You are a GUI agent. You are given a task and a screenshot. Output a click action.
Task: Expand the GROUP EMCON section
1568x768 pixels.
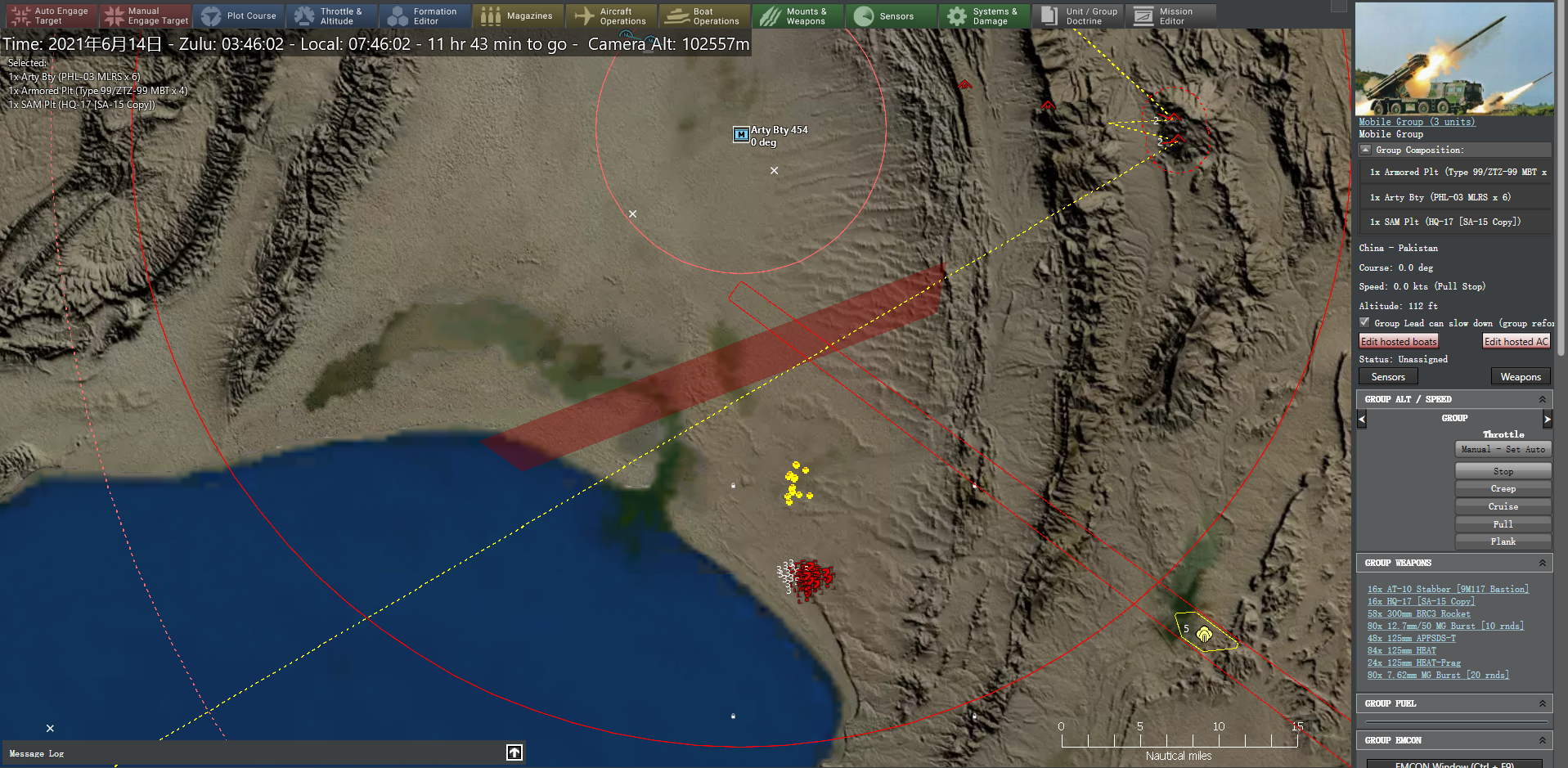(x=1543, y=740)
